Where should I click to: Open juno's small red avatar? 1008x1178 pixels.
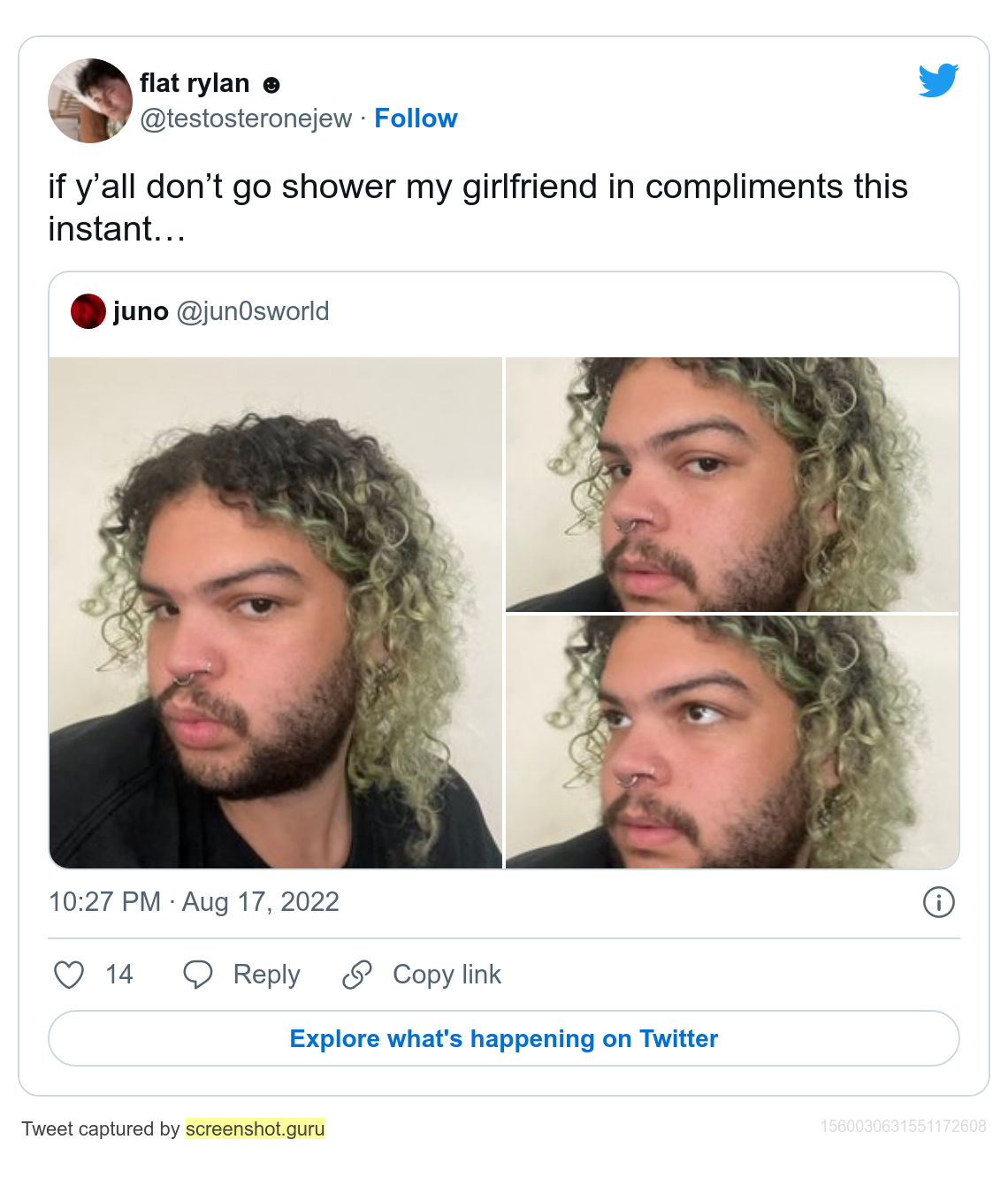tap(88, 311)
